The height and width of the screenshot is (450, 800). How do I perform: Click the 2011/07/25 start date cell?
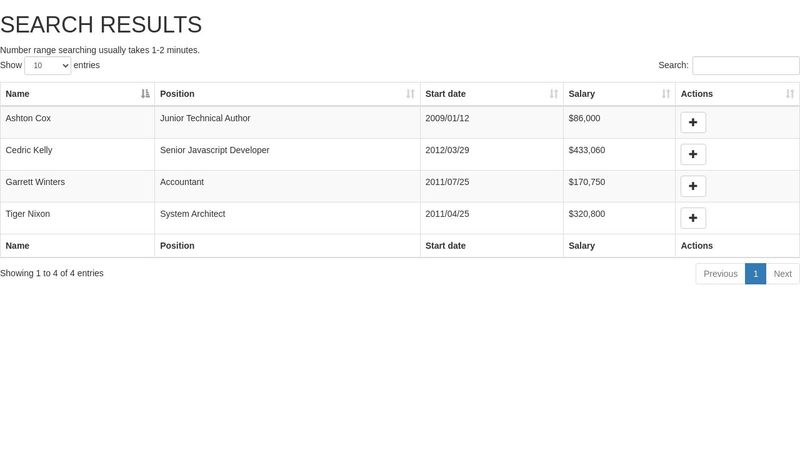pos(492,186)
